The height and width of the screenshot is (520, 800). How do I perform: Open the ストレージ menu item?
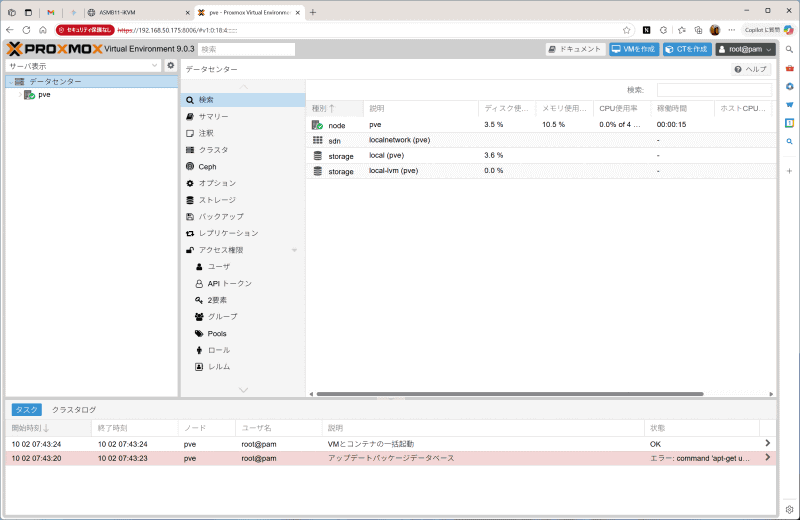(x=243, y=200)
